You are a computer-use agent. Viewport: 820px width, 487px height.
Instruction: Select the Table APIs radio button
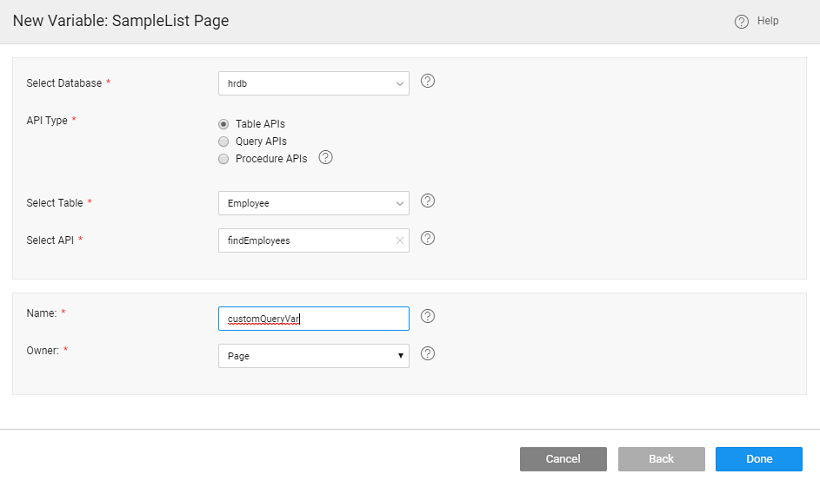pyautogui.click(x=224, y=124)
